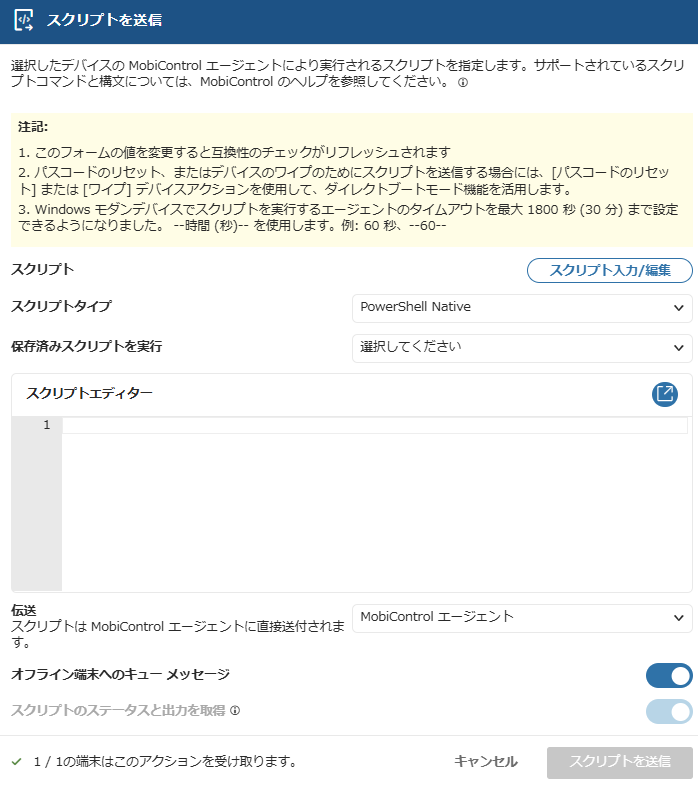Image resolution: width=698 pixels, height=786 pixels.
Task: Open the スクリプトタイプ PowerShell Native dropdown
Action: (522, 308)
